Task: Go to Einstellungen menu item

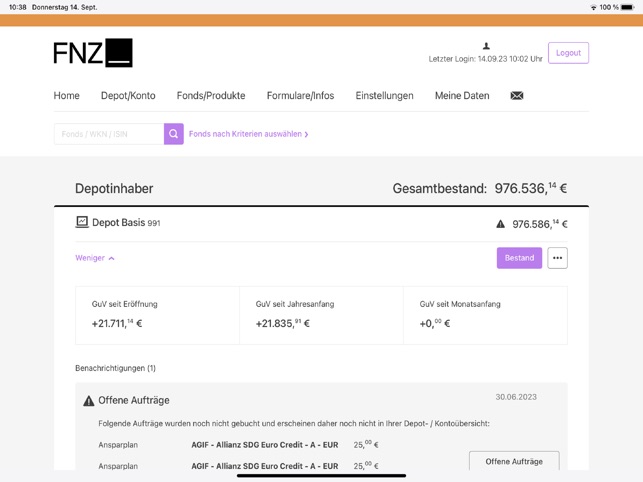Action: pyautogui.click(x=384, y=96)
